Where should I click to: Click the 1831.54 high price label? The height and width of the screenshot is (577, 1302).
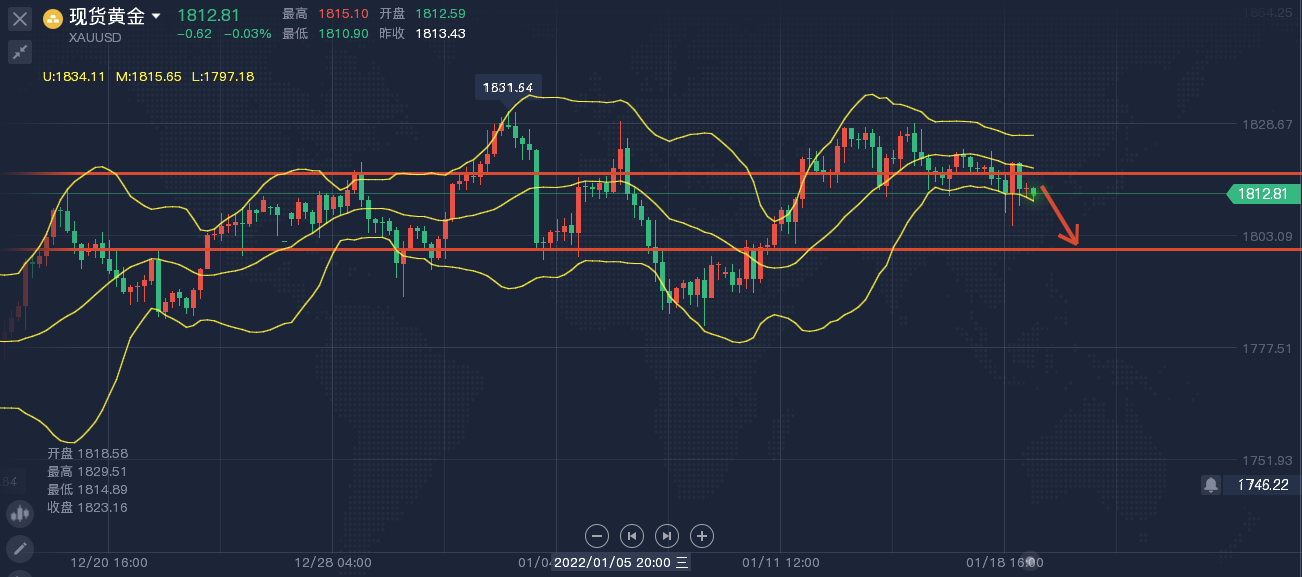click(x=507, y=88)
